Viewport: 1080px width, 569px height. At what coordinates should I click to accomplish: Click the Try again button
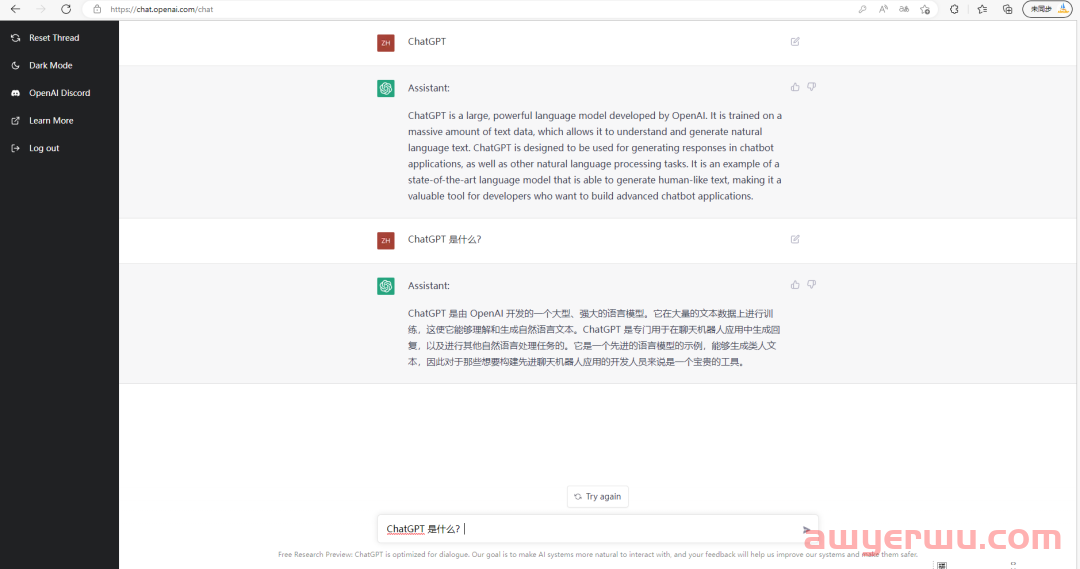[597, 497]
